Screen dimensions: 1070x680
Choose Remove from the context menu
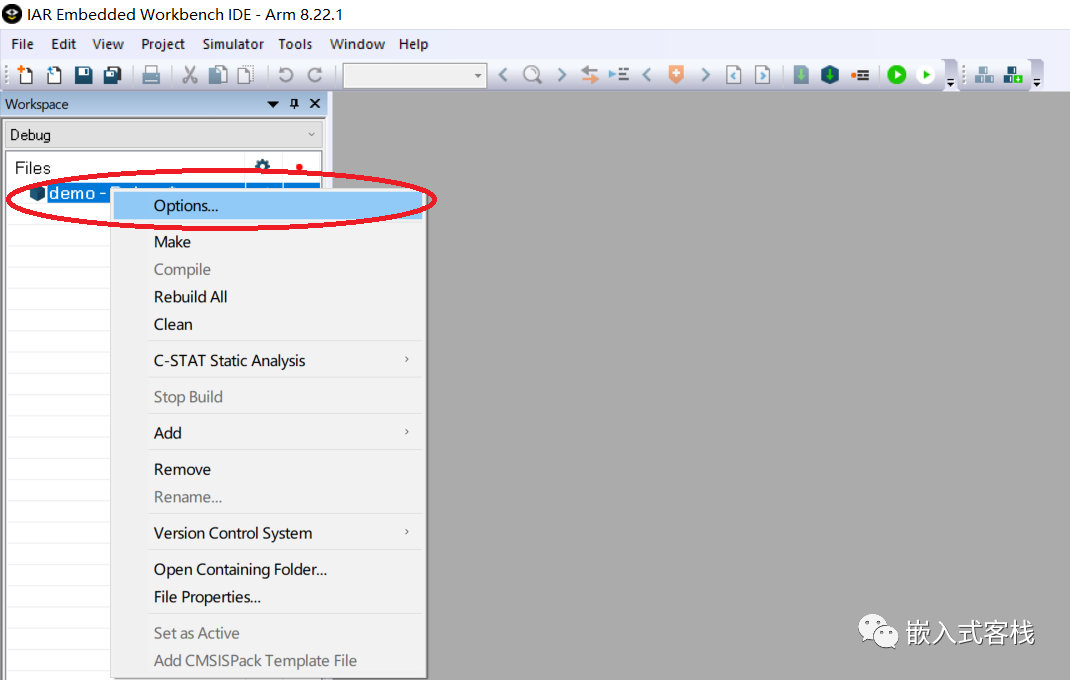(x=268, y=469)
